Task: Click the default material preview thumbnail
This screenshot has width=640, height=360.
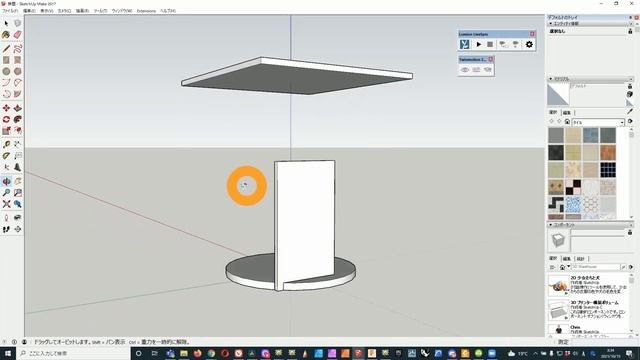Action: click(558, 95)
